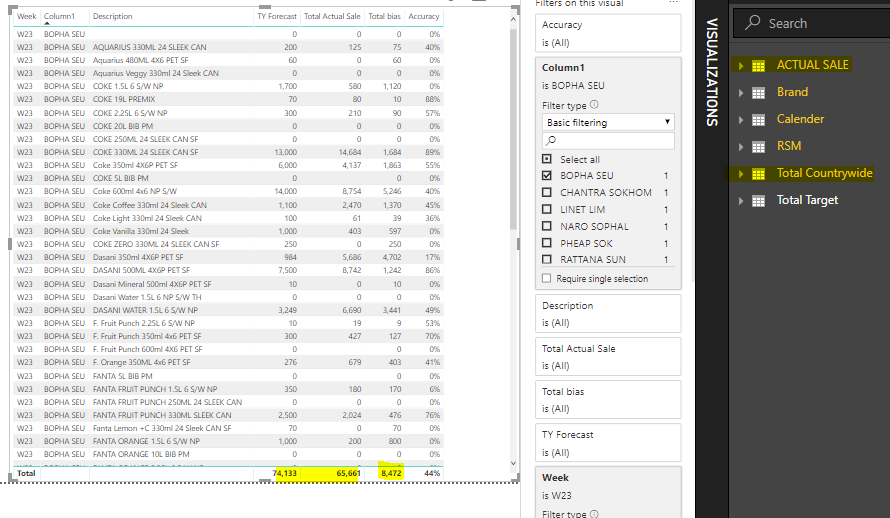Click the Brand table icon
The width and height of the screenshot is (890, 518).
click(758, 92)
